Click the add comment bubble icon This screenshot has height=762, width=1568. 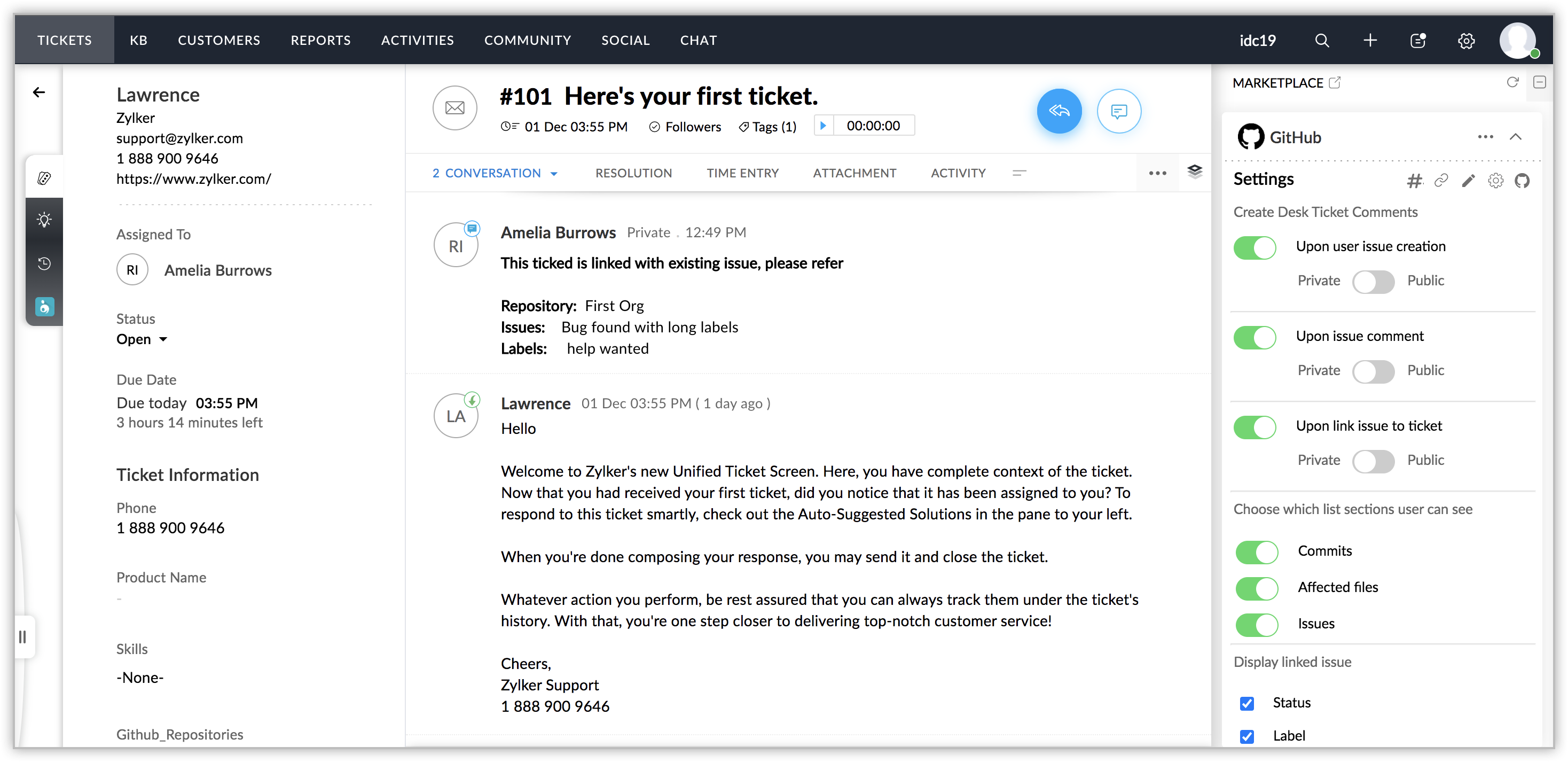coord(1118,111)
